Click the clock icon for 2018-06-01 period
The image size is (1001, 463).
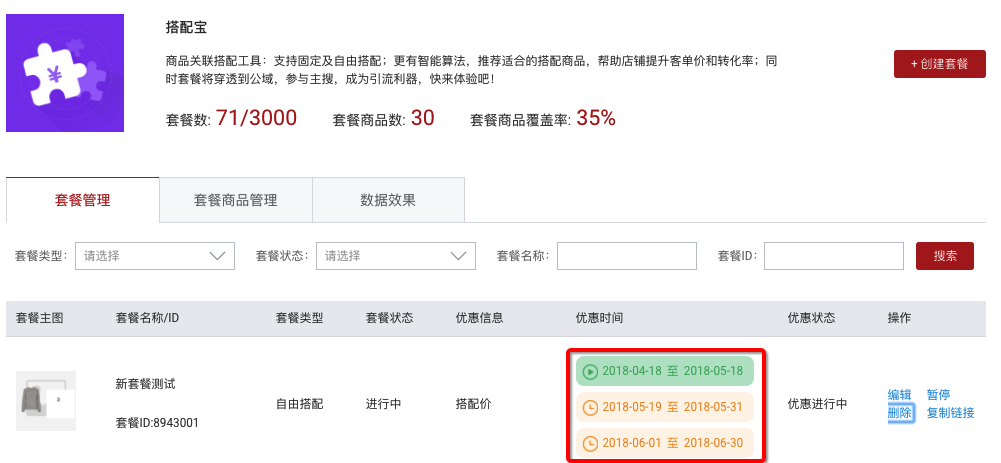pyautogui.click(x=591, y=443)
